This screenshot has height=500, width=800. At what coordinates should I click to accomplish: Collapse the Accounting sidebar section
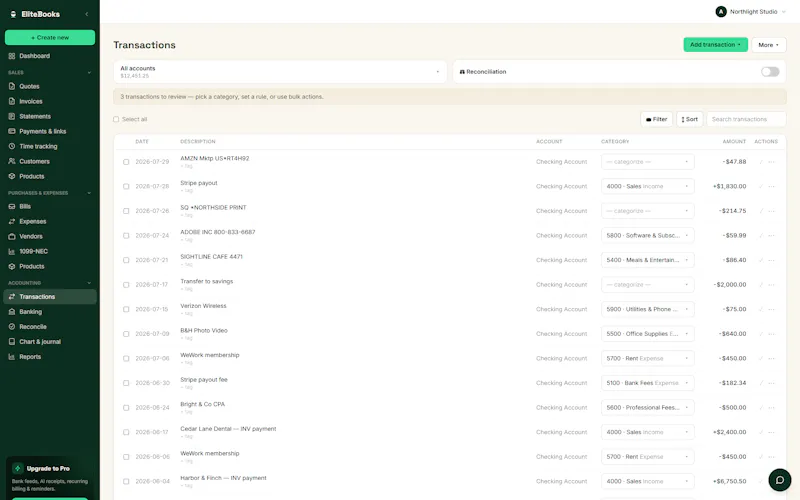89,283
